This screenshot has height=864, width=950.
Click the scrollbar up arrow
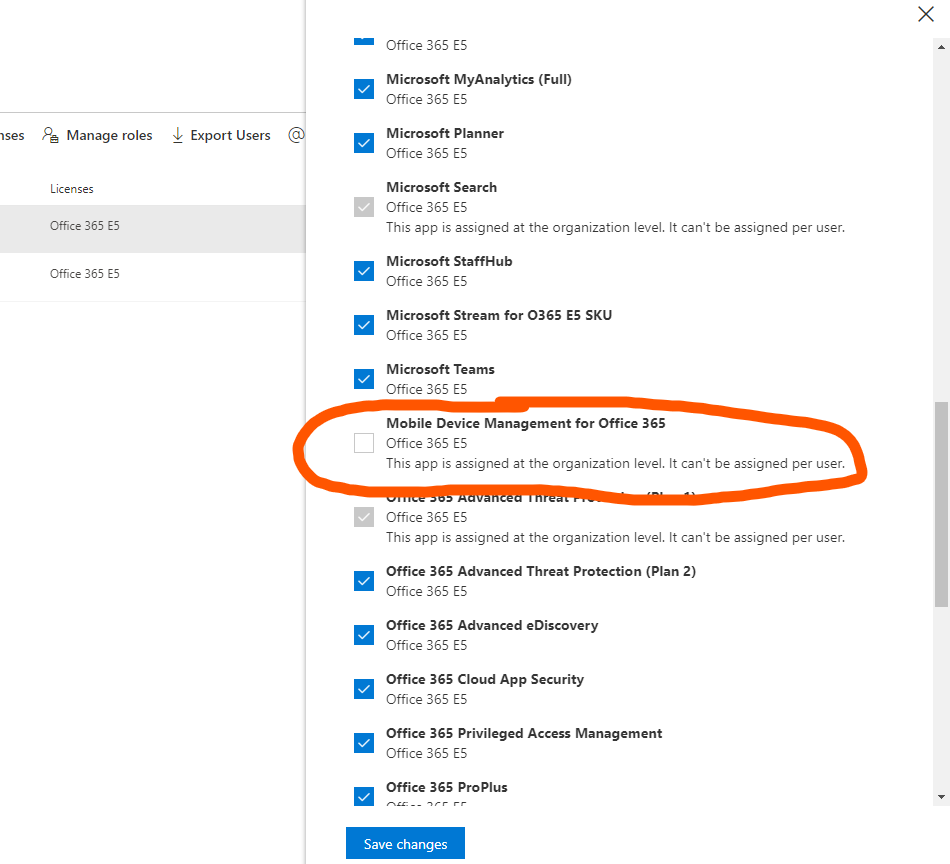click(941, 47)
